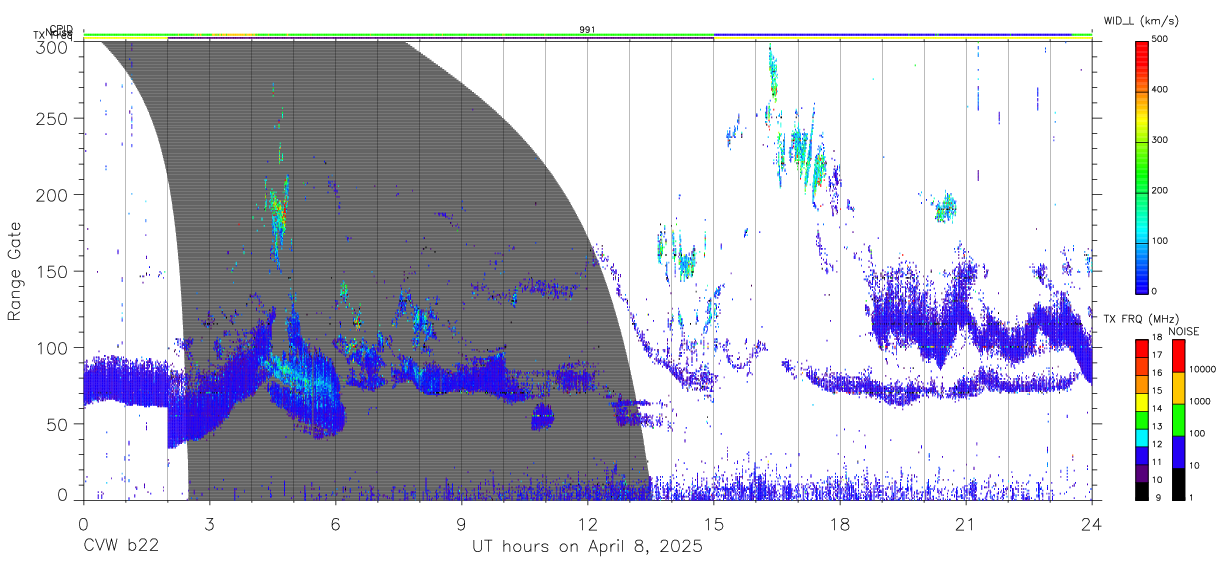The height and width of the screenshot is (567, 1228).
Task: Click the x-axis tick label '6'
Action: [336, 522]
